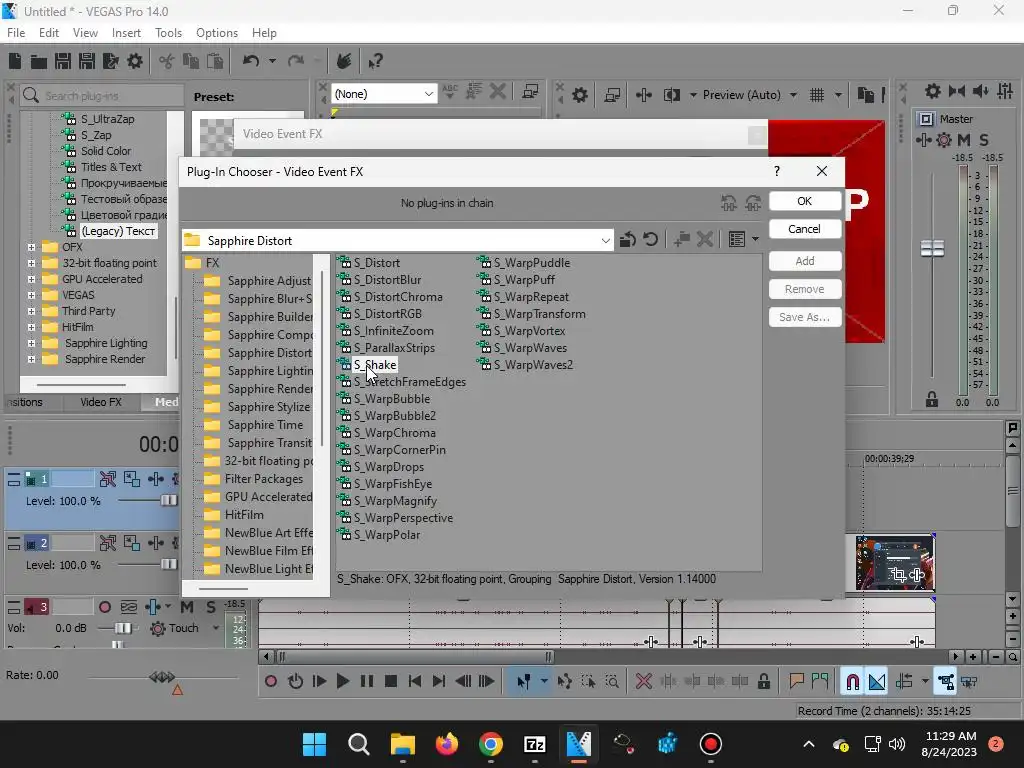Click the Save icon in main toolbar
The image size is (1024, 768).
(x=63, y=61)
